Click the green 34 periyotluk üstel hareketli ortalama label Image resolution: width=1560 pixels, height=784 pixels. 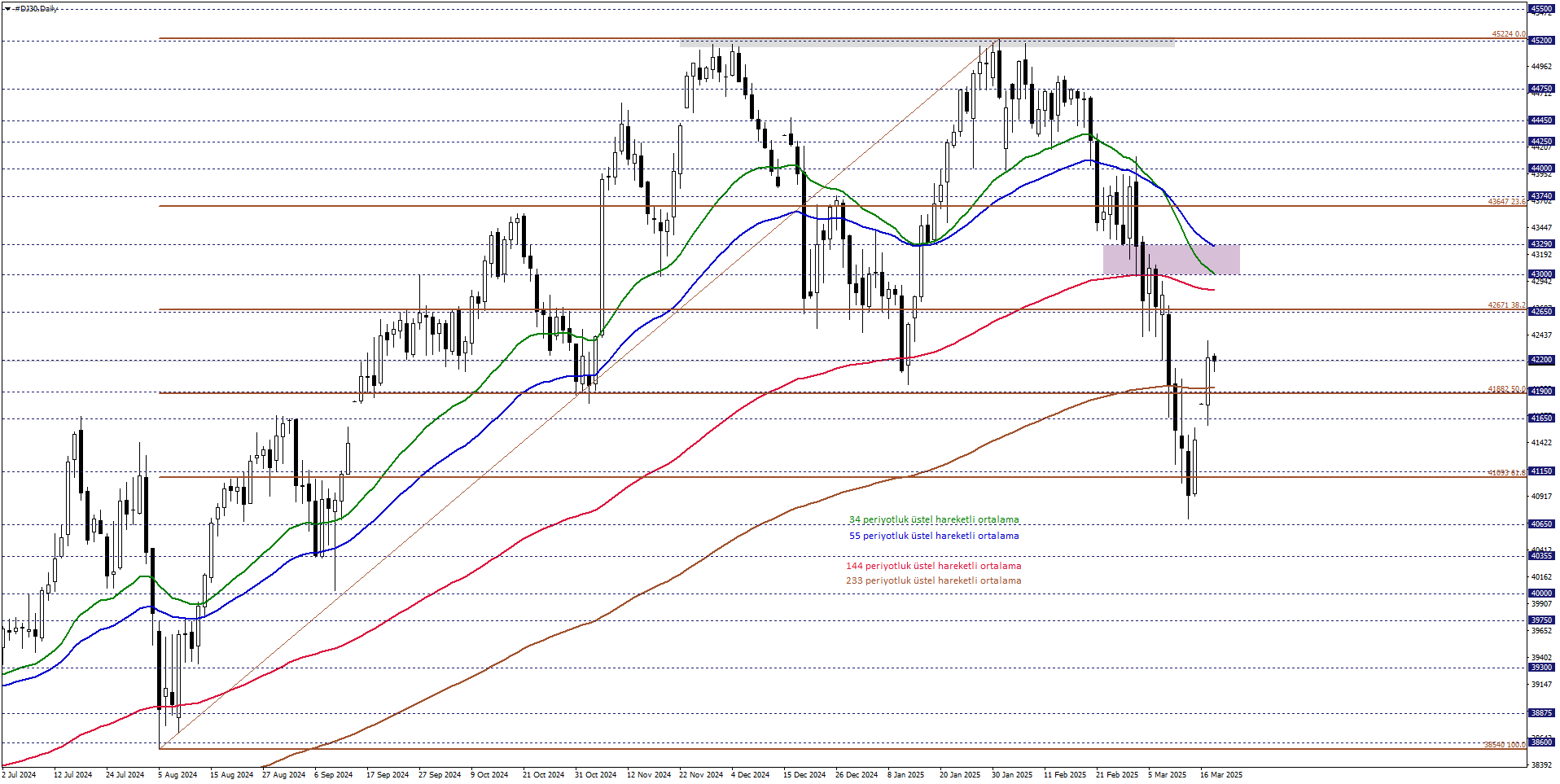point(934,519)
